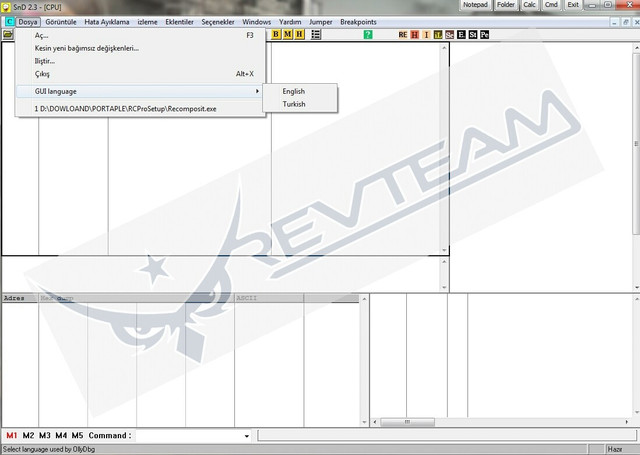
Task: Switch to M2 memory button
Action: coord(28,435)
